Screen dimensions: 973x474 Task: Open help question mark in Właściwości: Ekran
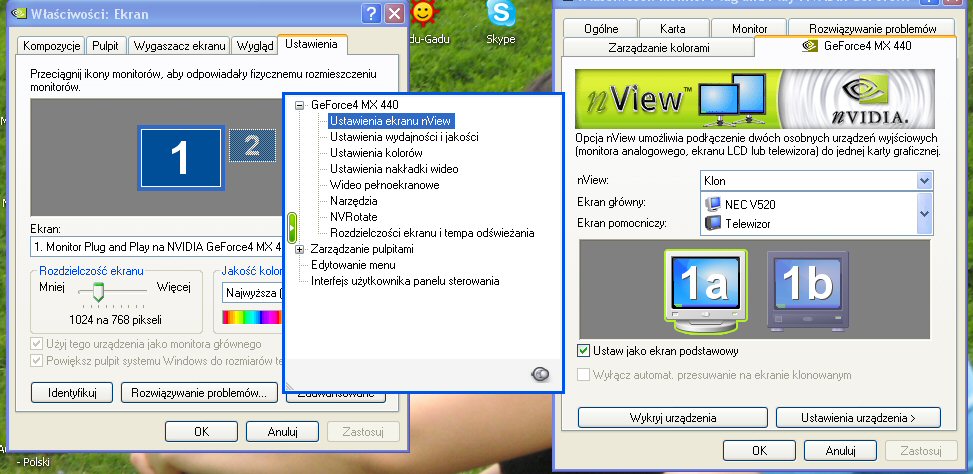370,13
